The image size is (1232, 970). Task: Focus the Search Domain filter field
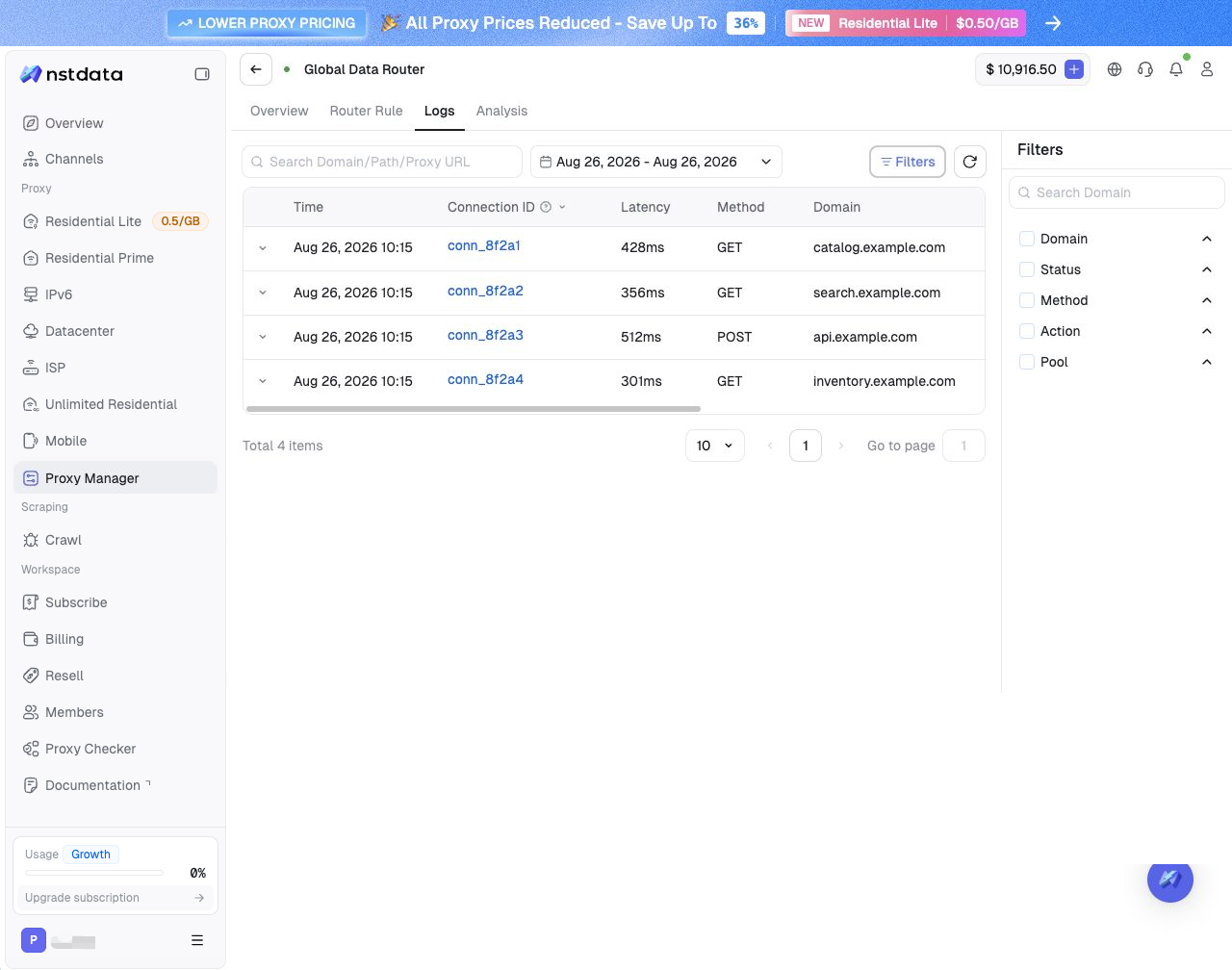1116,192
